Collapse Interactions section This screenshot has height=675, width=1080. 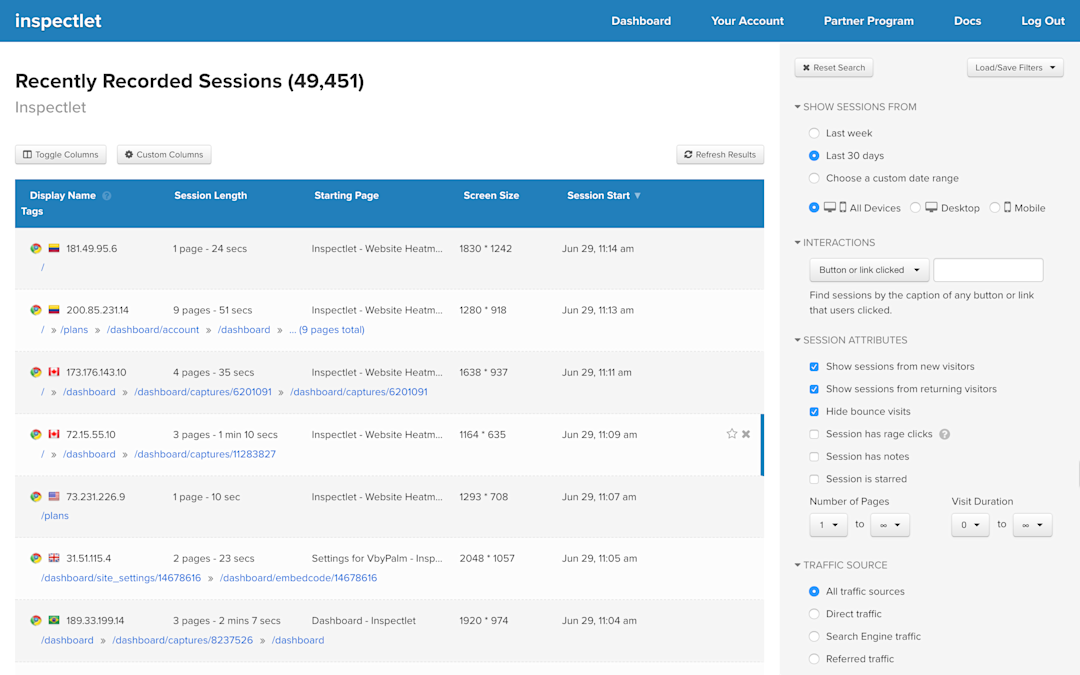[x=835, y=242]
